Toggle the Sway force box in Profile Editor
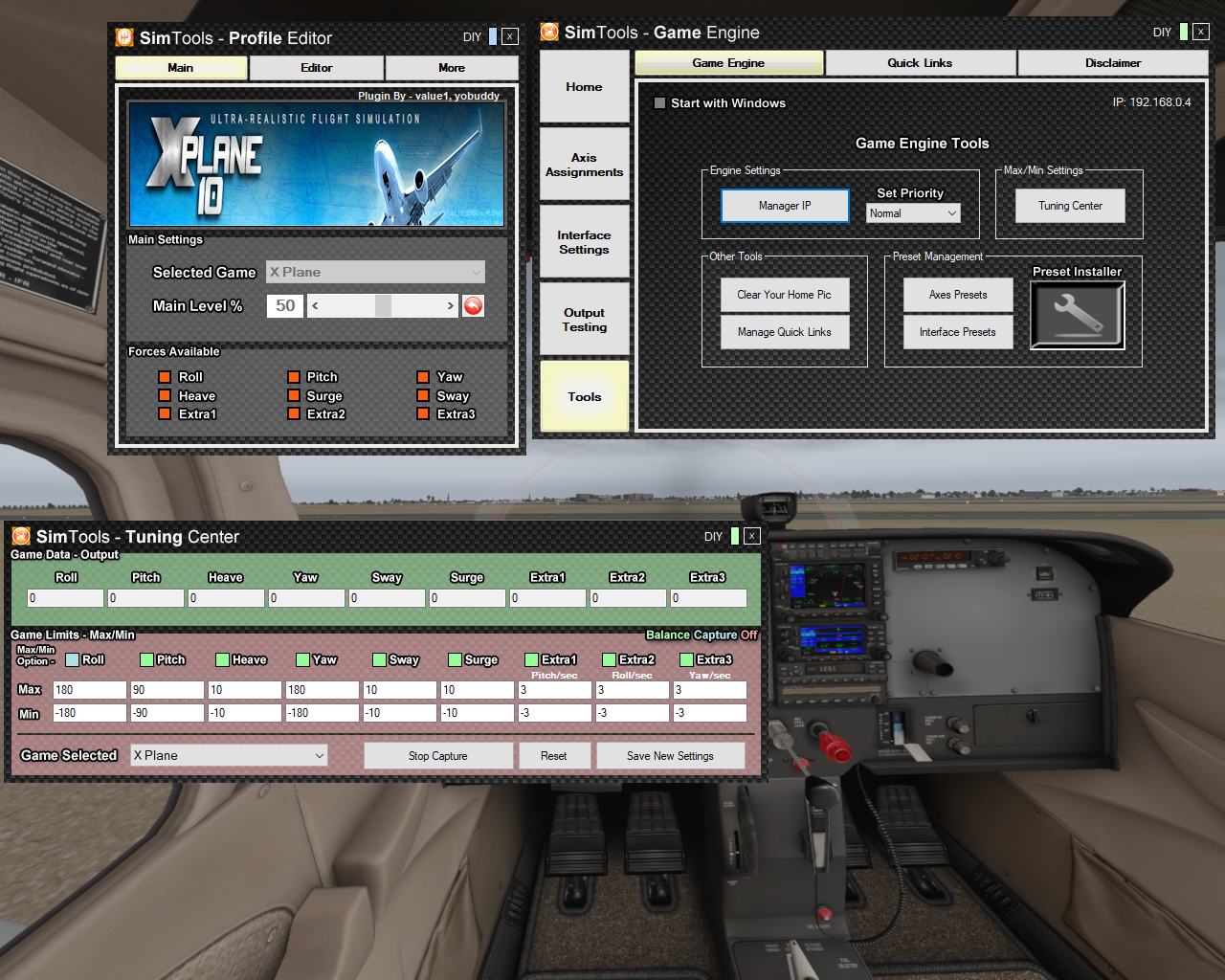The height and width of the screenshot is (980, 1225). click(423, 395)
